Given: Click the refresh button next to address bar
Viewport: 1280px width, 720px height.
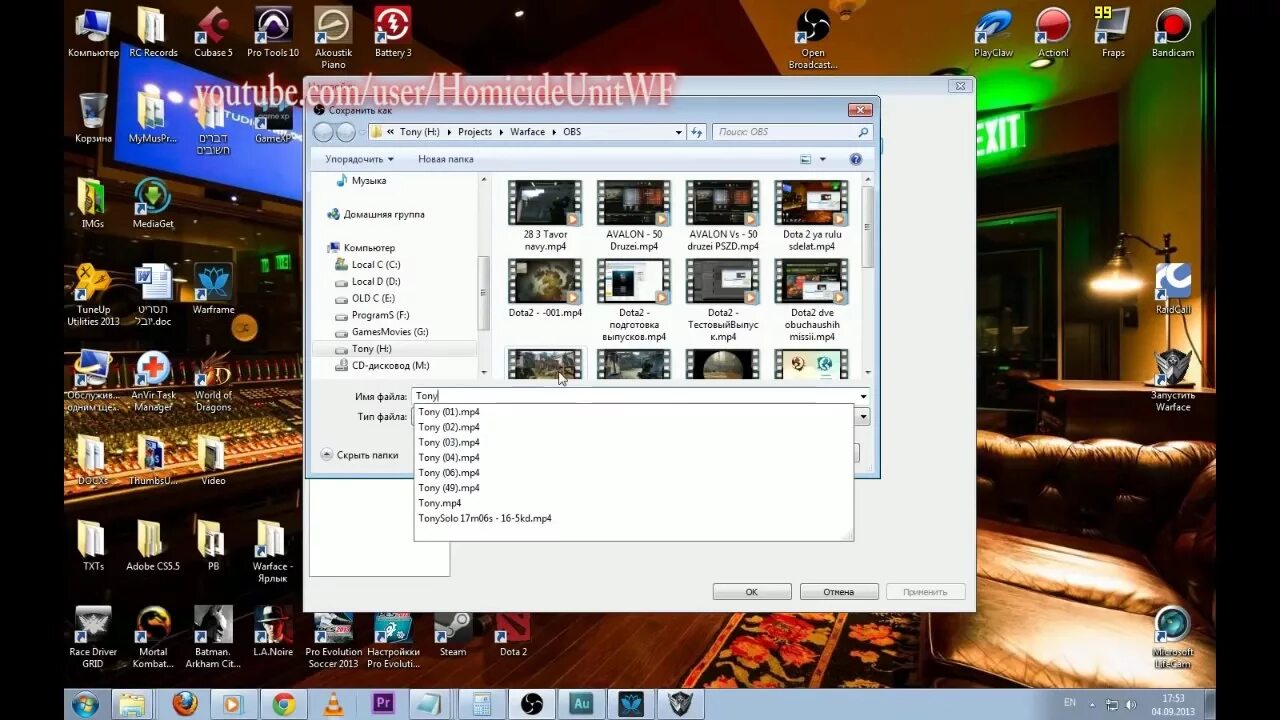Looking at the screenshot, I should coord(697,132).
